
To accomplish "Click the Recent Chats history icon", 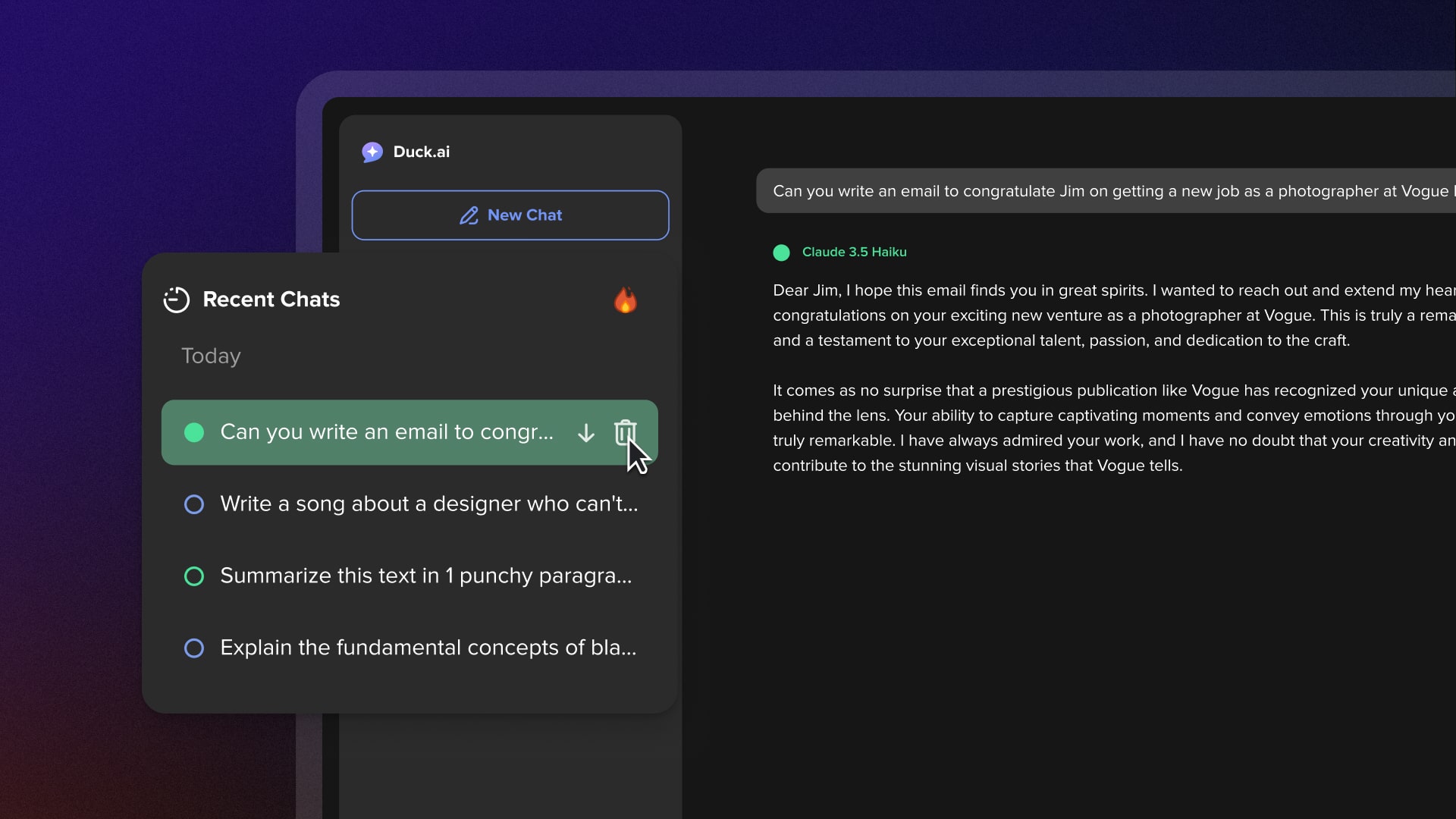I will pyautogui.click(x=177, y=300).
